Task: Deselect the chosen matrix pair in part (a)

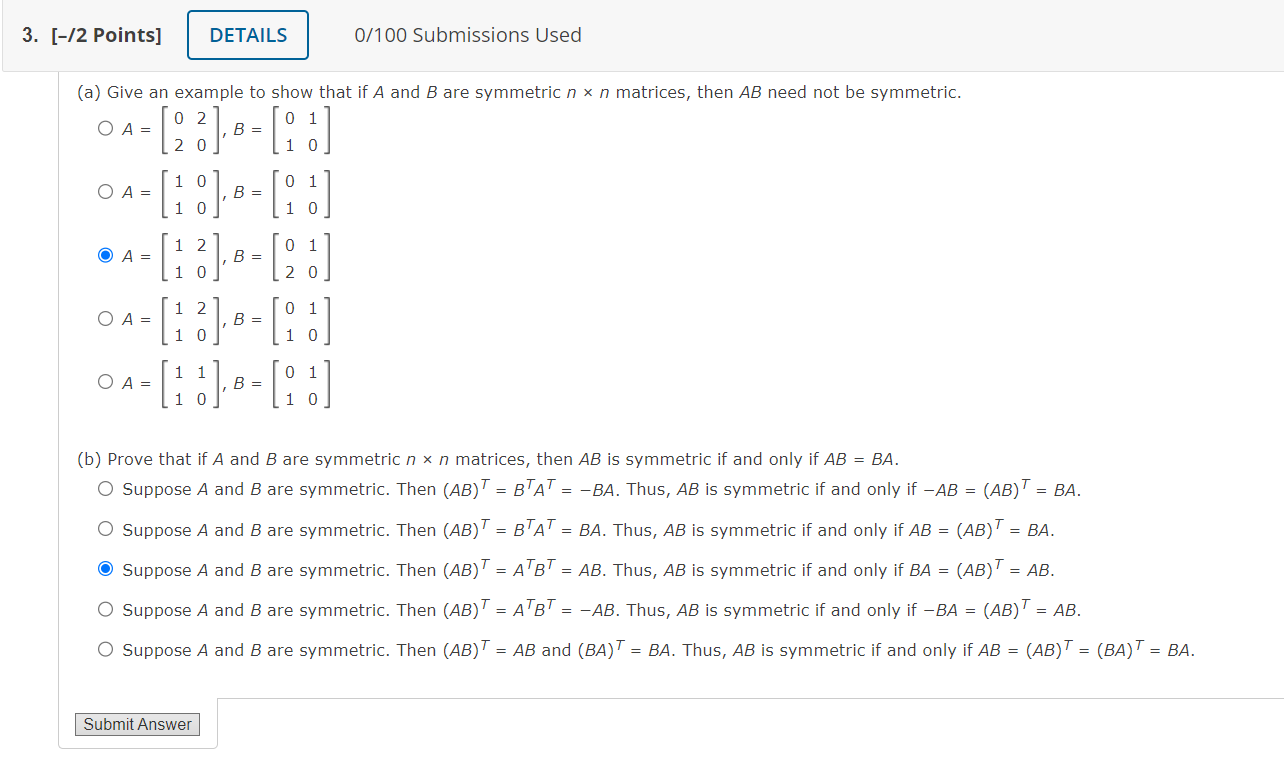Action: pos(105,255)
